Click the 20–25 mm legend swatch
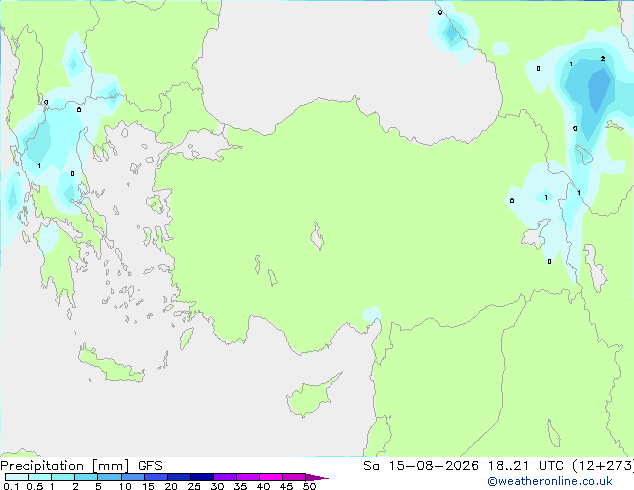 point(178,477)
